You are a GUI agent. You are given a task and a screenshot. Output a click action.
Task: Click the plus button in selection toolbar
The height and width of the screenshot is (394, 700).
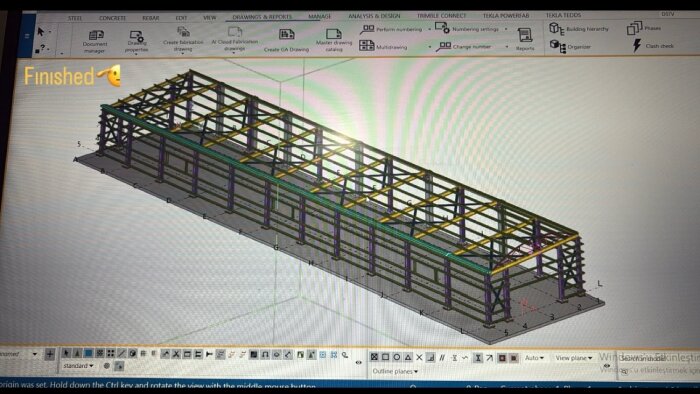50,354
